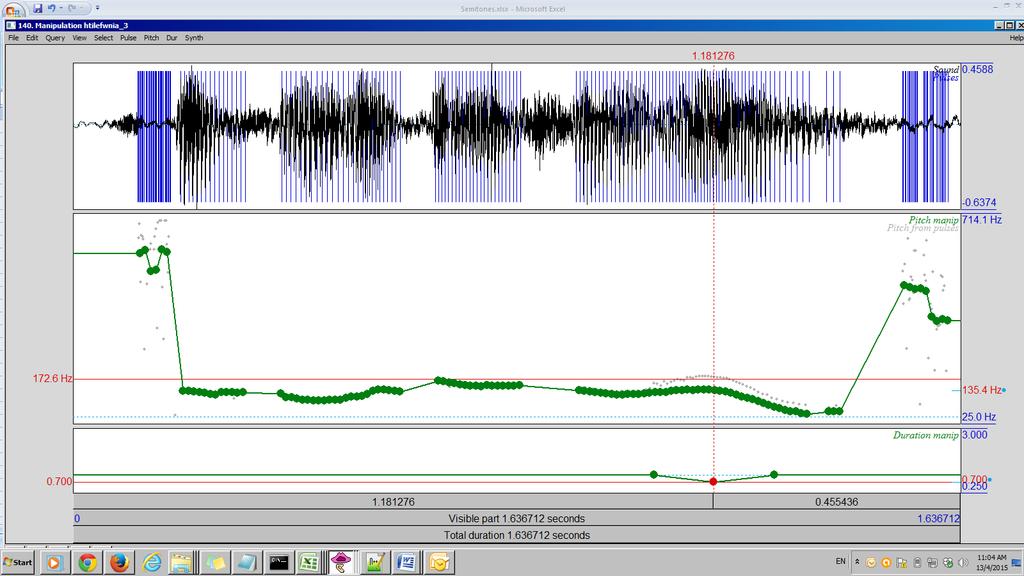Click the 714.1 Hz maximum pitch label
This screenshot has width=1024, height=576.
point(982,219)
